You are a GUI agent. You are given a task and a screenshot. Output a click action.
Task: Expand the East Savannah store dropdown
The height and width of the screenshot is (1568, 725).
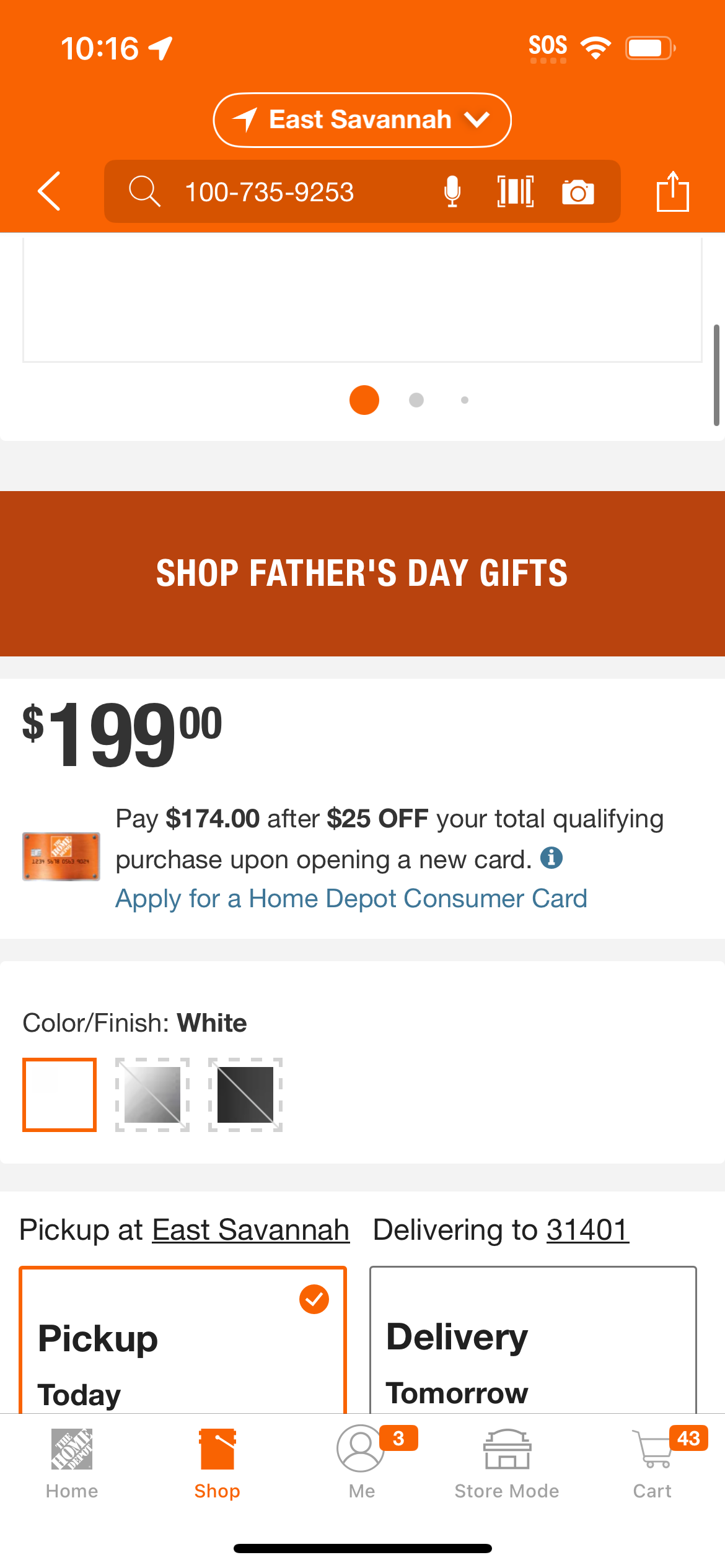click(x=362, y=120)
